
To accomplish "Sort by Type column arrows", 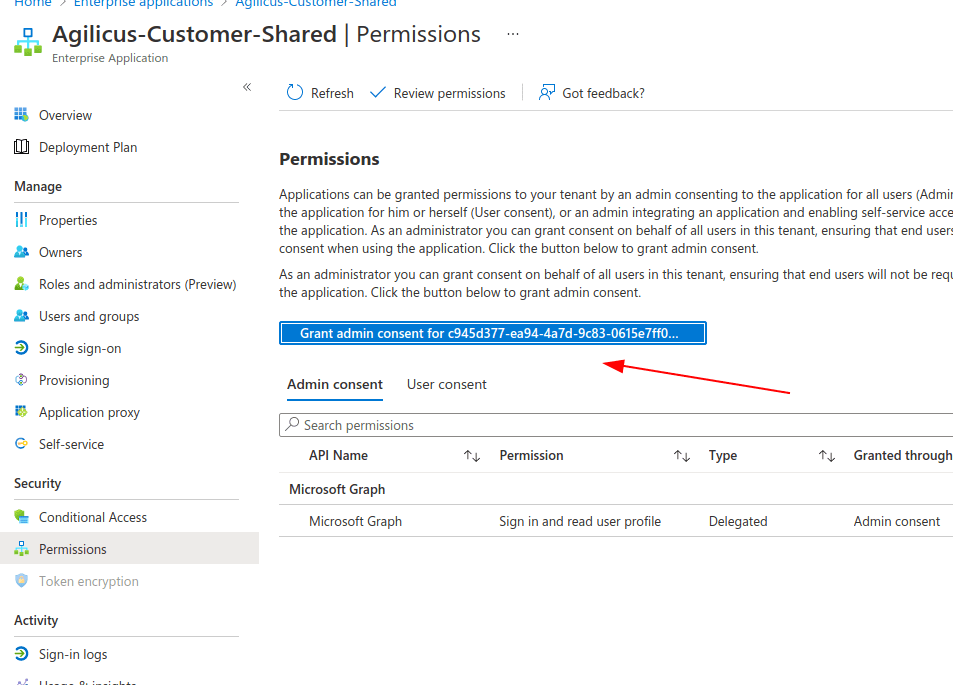I will pyautogui.click(x=827, y=455).
